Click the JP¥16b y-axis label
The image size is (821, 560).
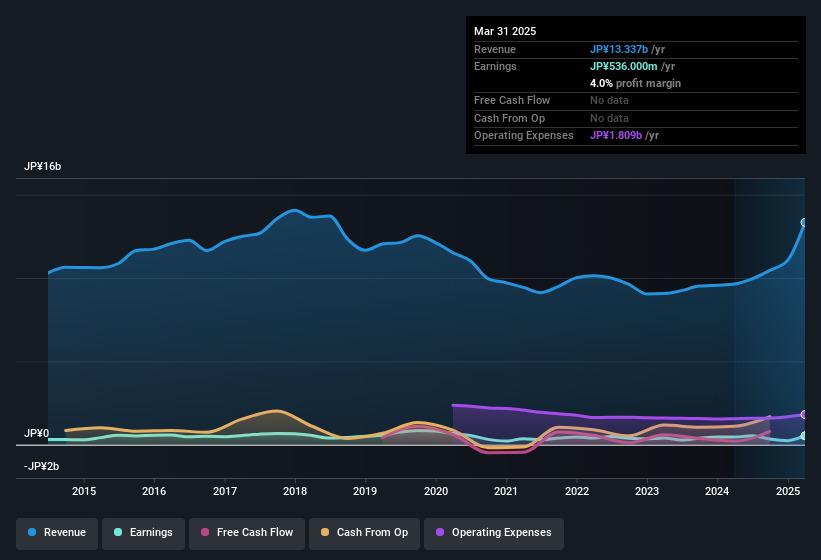tap(42, 166)
